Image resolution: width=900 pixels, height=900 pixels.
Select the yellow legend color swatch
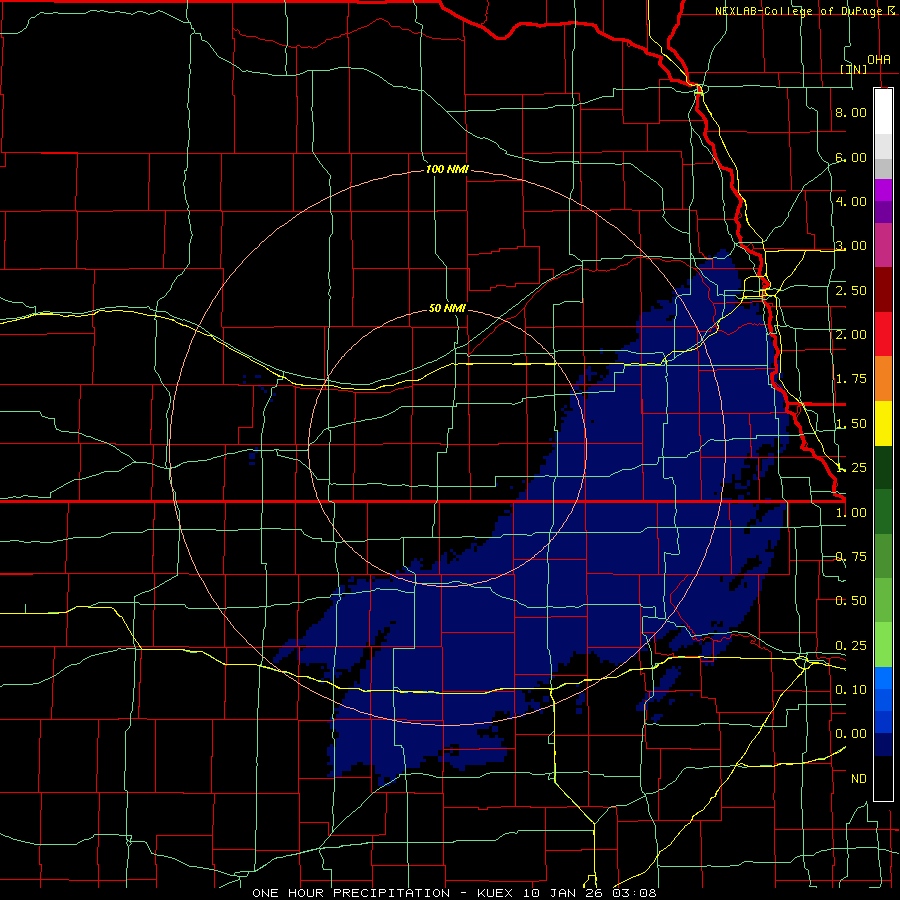883,424
